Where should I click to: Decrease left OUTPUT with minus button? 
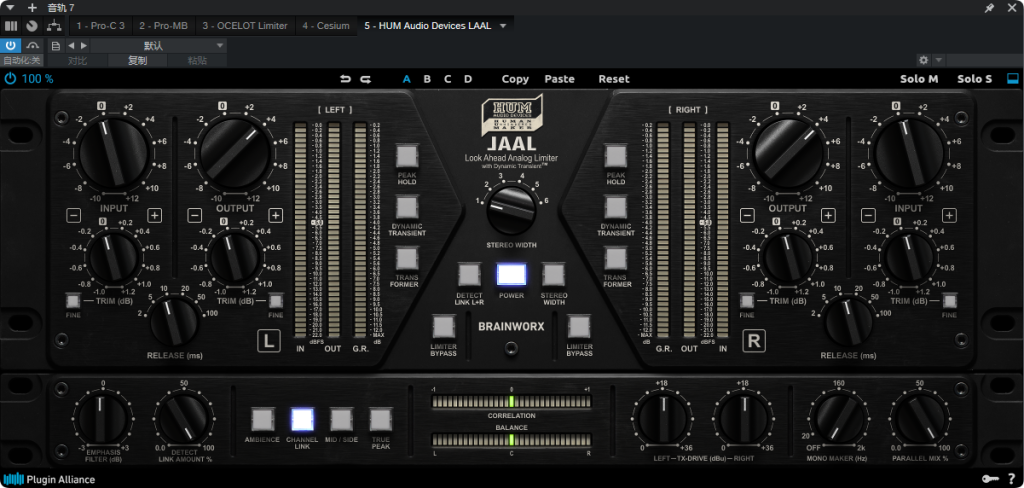click(195, 215)
